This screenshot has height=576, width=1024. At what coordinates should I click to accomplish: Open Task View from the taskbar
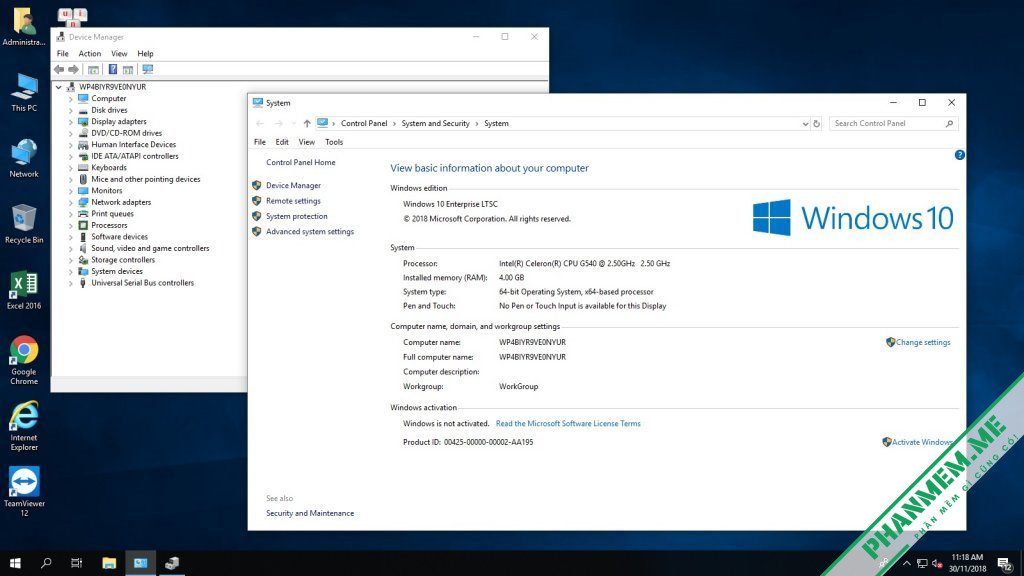(x=76, y=563)
